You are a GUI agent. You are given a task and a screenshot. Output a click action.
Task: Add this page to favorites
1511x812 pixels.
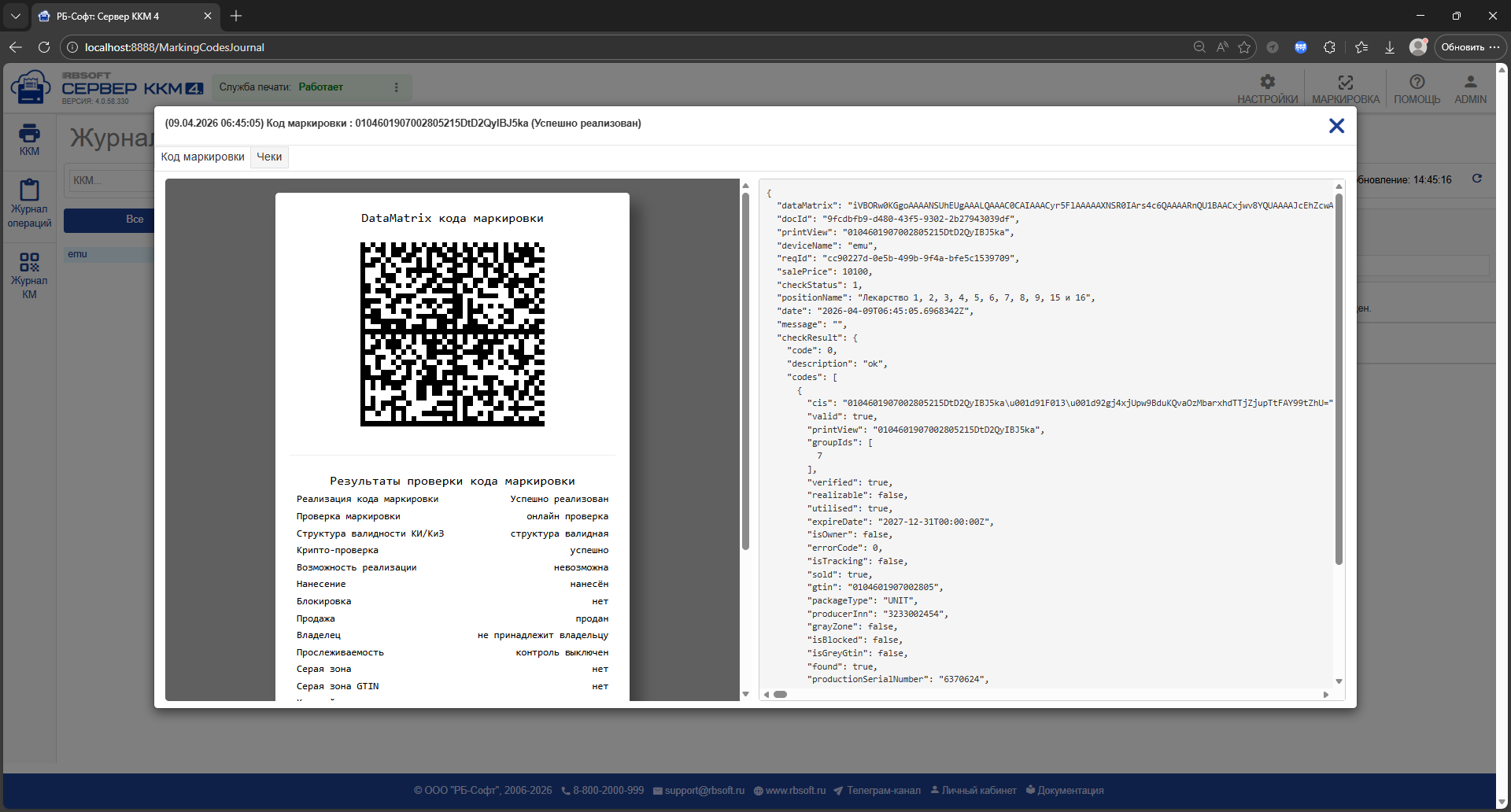tap(1244, 47)
